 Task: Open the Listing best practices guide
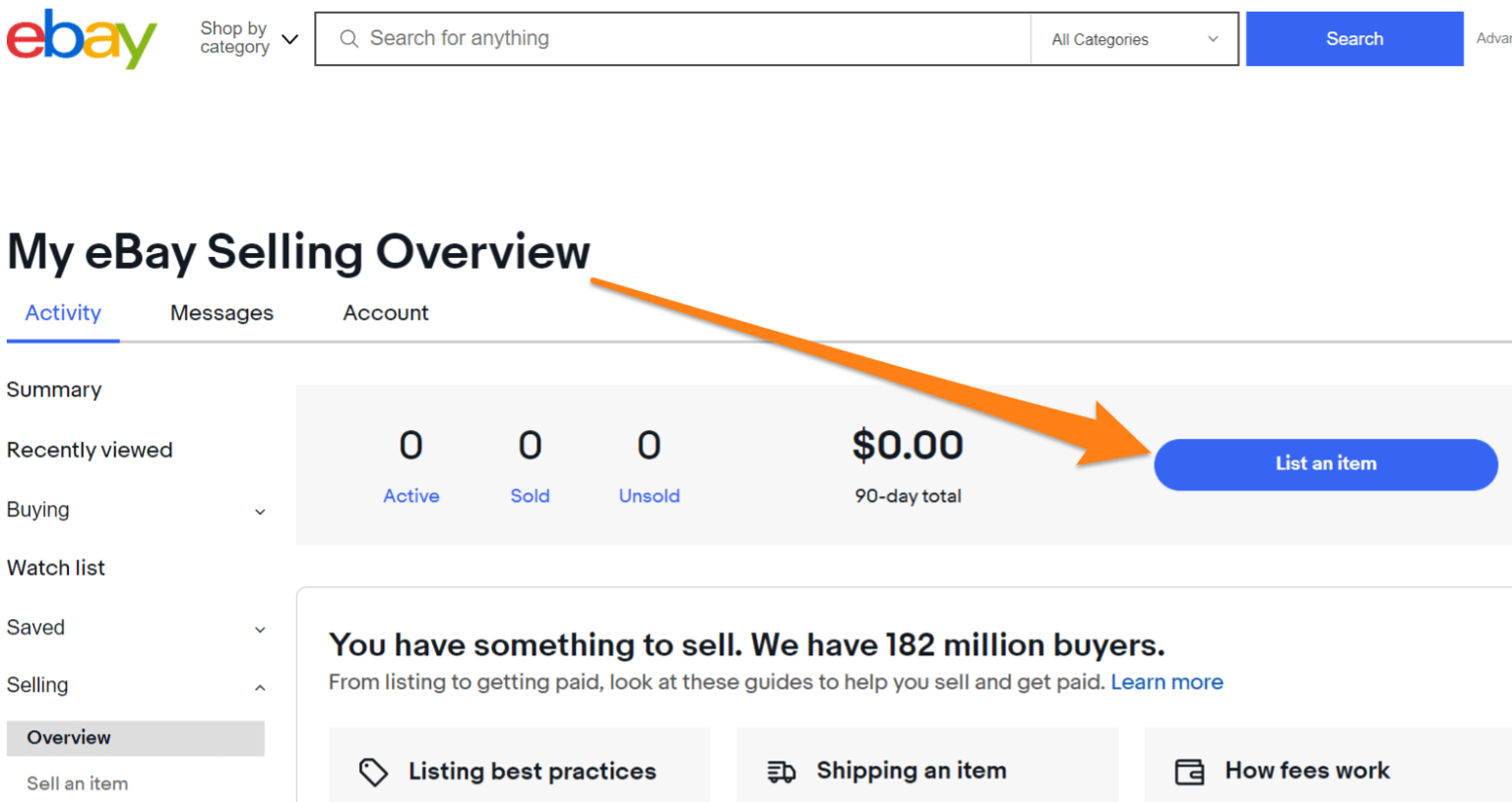tap(532, 771)
